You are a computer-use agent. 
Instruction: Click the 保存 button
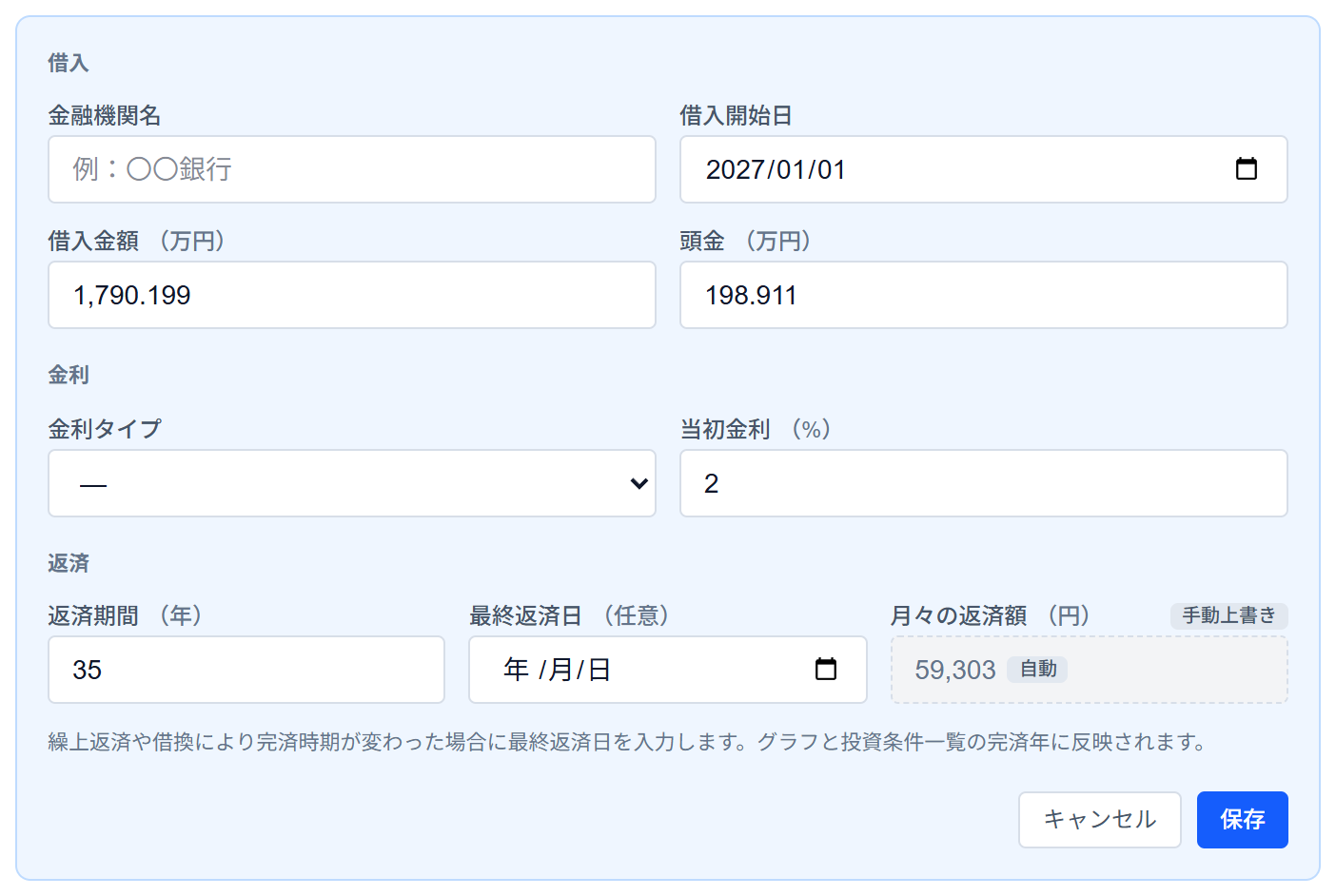(x=1242, y=820)
